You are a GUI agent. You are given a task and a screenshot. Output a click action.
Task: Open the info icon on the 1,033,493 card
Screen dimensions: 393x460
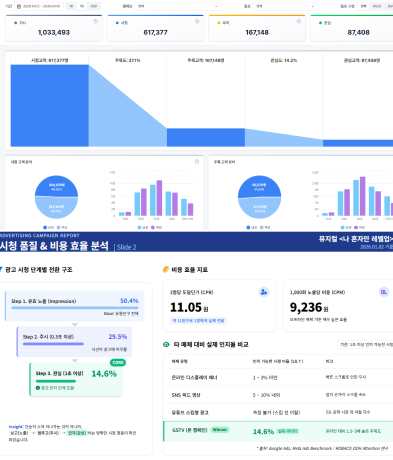point(96,21)
